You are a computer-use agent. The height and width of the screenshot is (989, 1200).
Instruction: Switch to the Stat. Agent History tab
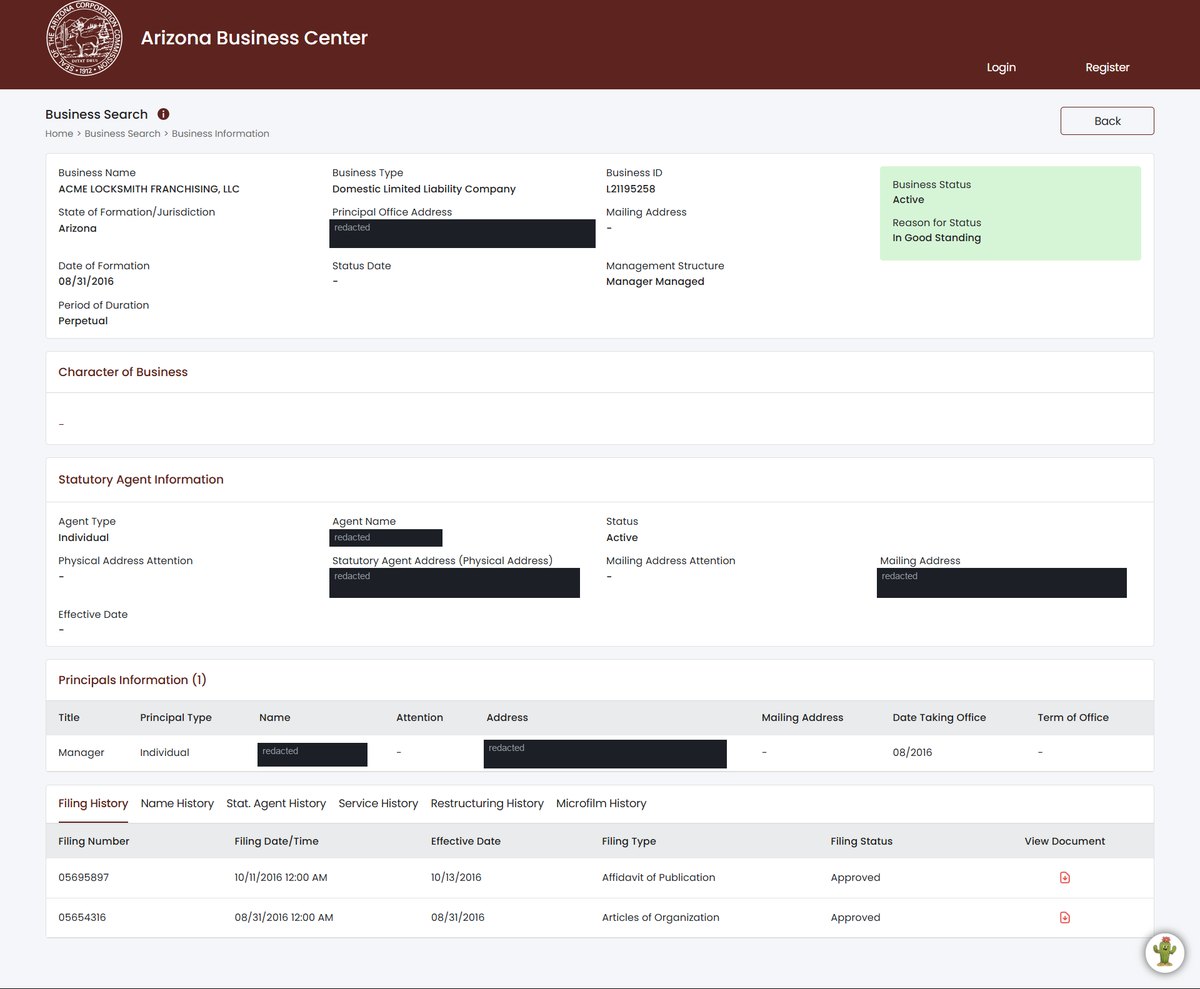click(276, 803)
